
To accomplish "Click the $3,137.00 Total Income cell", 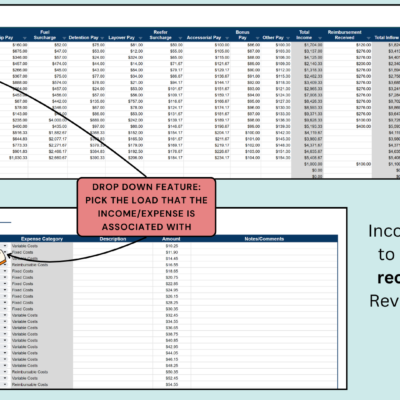I will coord(307,51).
